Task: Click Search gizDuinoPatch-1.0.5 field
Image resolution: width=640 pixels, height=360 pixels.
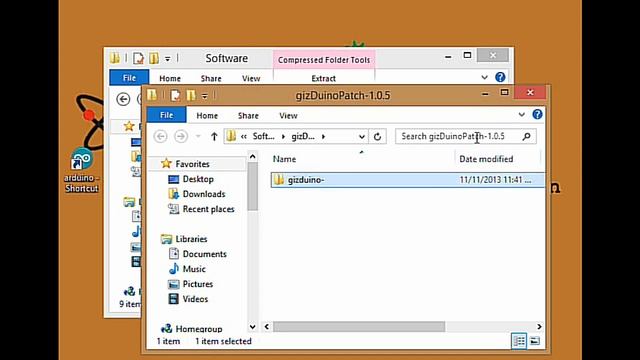Action: [x=465, y=136]
